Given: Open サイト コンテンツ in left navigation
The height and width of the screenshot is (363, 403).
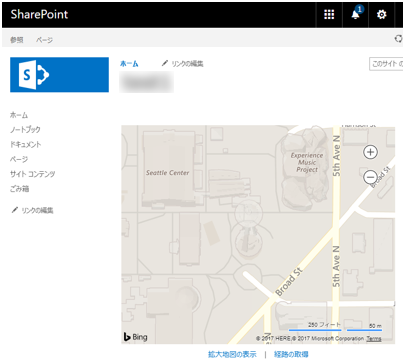Looking at the screenshot, I should point(33,174).
